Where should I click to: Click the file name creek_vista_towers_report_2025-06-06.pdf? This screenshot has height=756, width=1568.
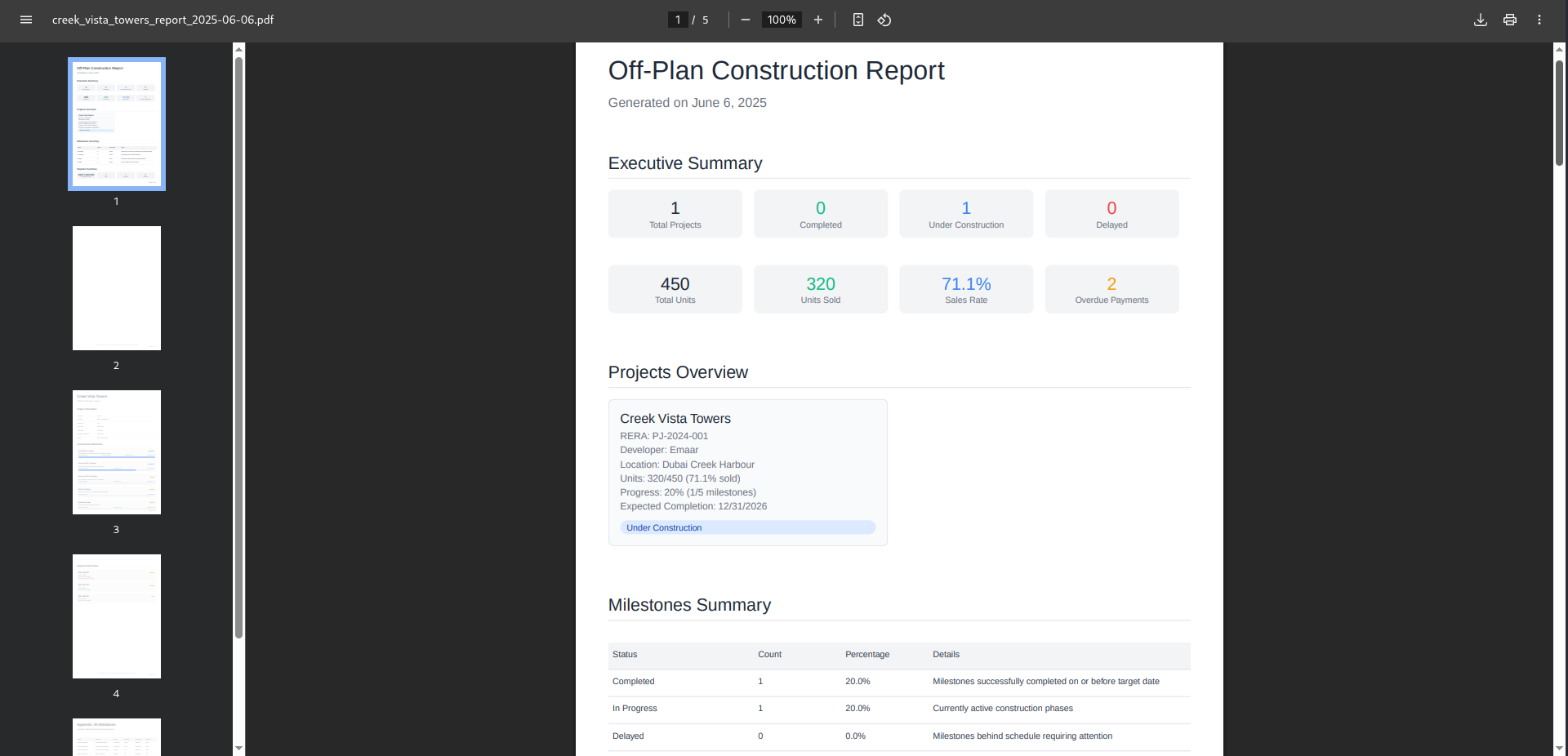(x=163, y=20)
